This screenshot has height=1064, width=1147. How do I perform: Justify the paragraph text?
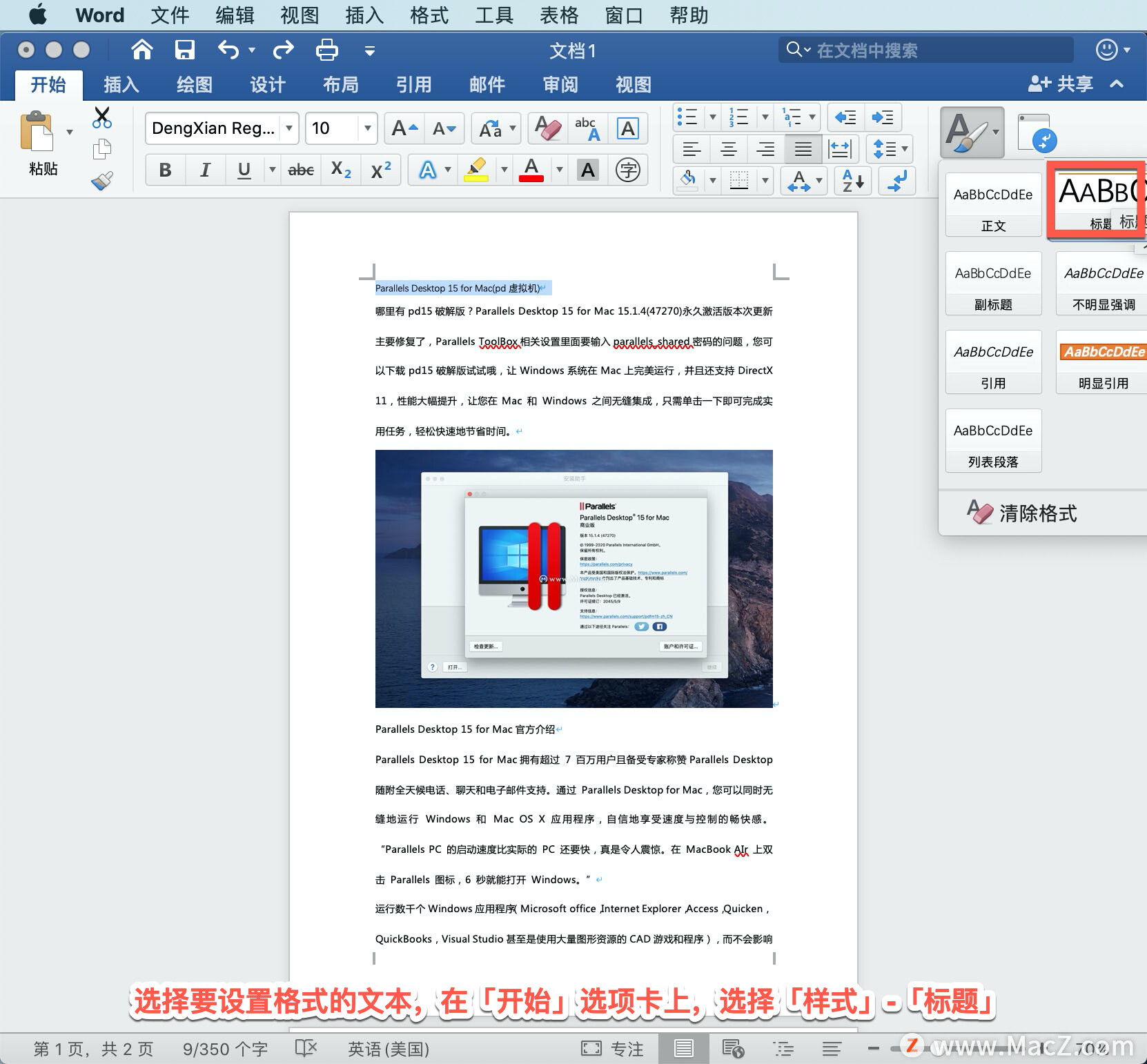803,149
